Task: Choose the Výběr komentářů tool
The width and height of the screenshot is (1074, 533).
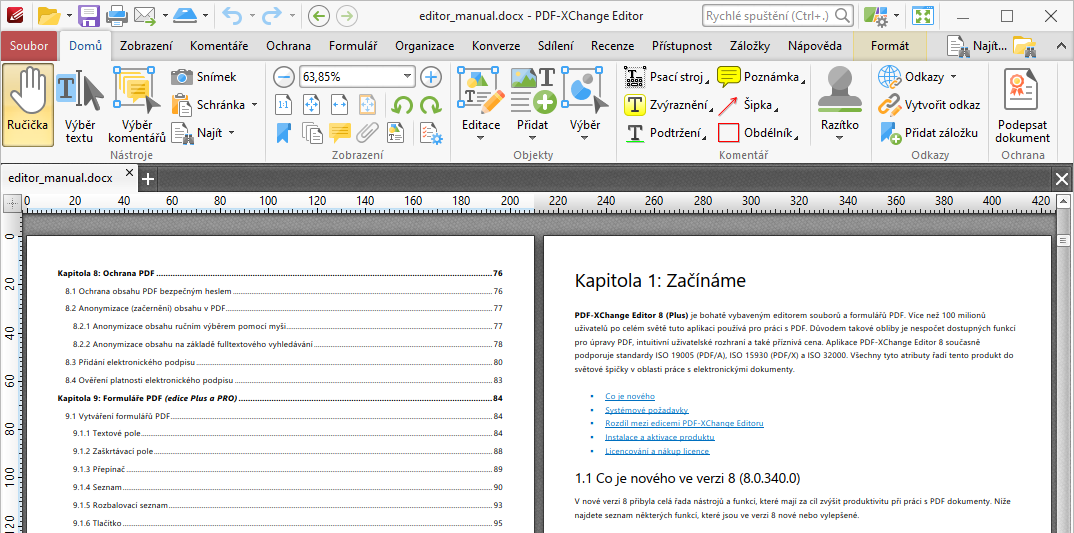Action: click(x=137, y=105)
